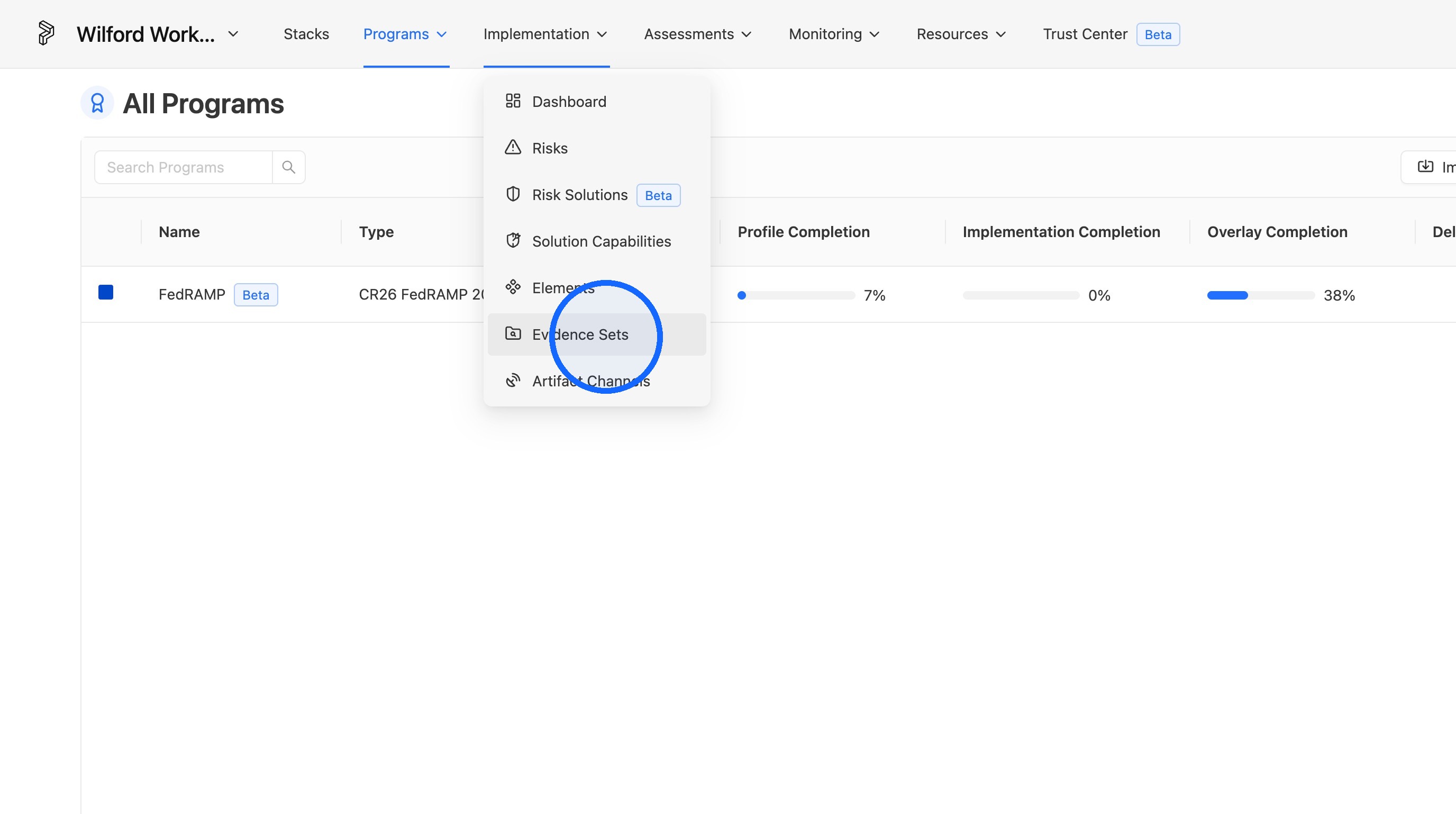Click the Risks warning triangle icon
1456x814 pixels.
click(513, 148)
